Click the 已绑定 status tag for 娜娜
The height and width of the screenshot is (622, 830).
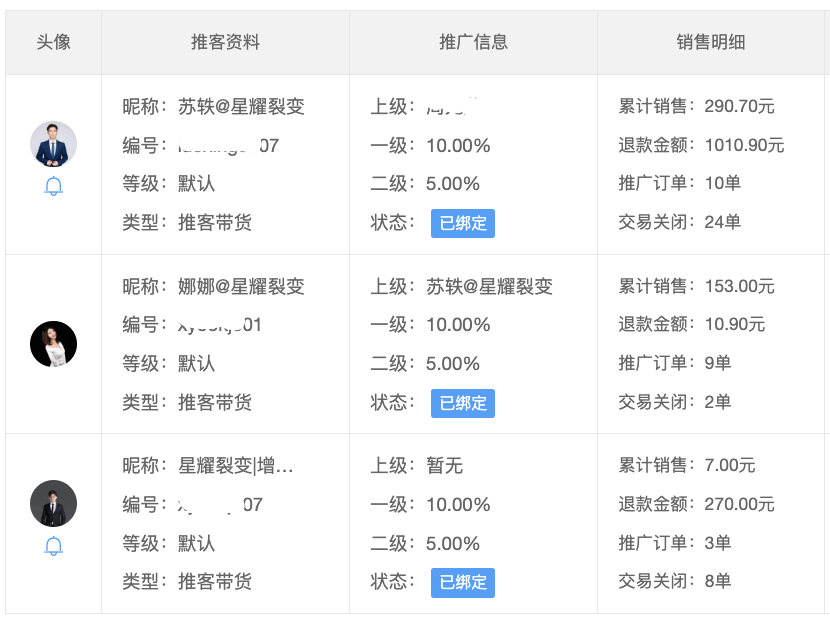tap(463, 403)
